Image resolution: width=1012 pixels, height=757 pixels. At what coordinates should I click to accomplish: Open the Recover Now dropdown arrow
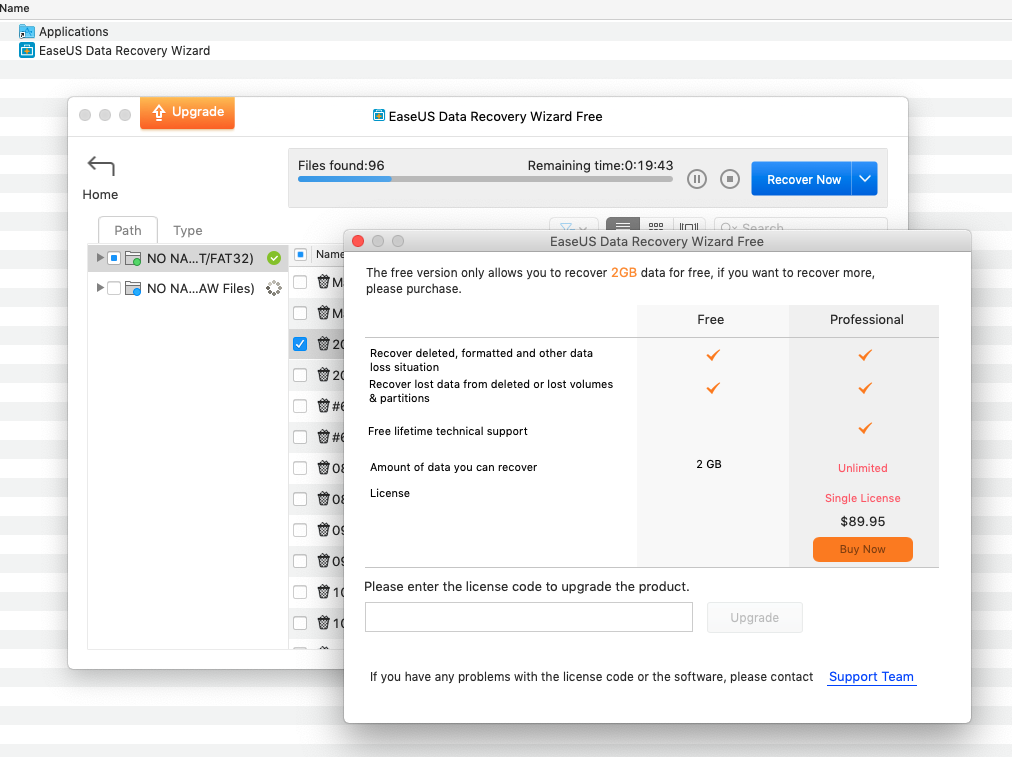[x=865, y=179]
